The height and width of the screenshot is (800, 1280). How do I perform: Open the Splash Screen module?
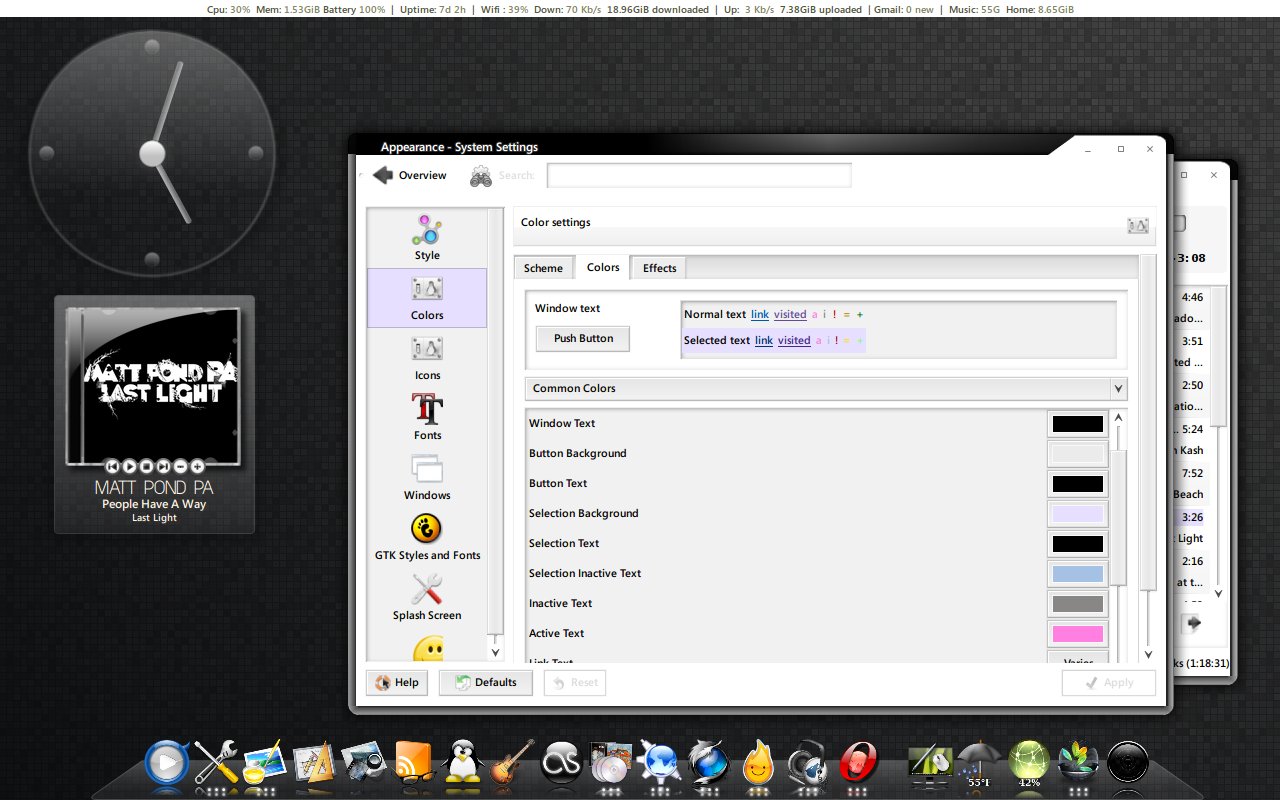[427, 598]
